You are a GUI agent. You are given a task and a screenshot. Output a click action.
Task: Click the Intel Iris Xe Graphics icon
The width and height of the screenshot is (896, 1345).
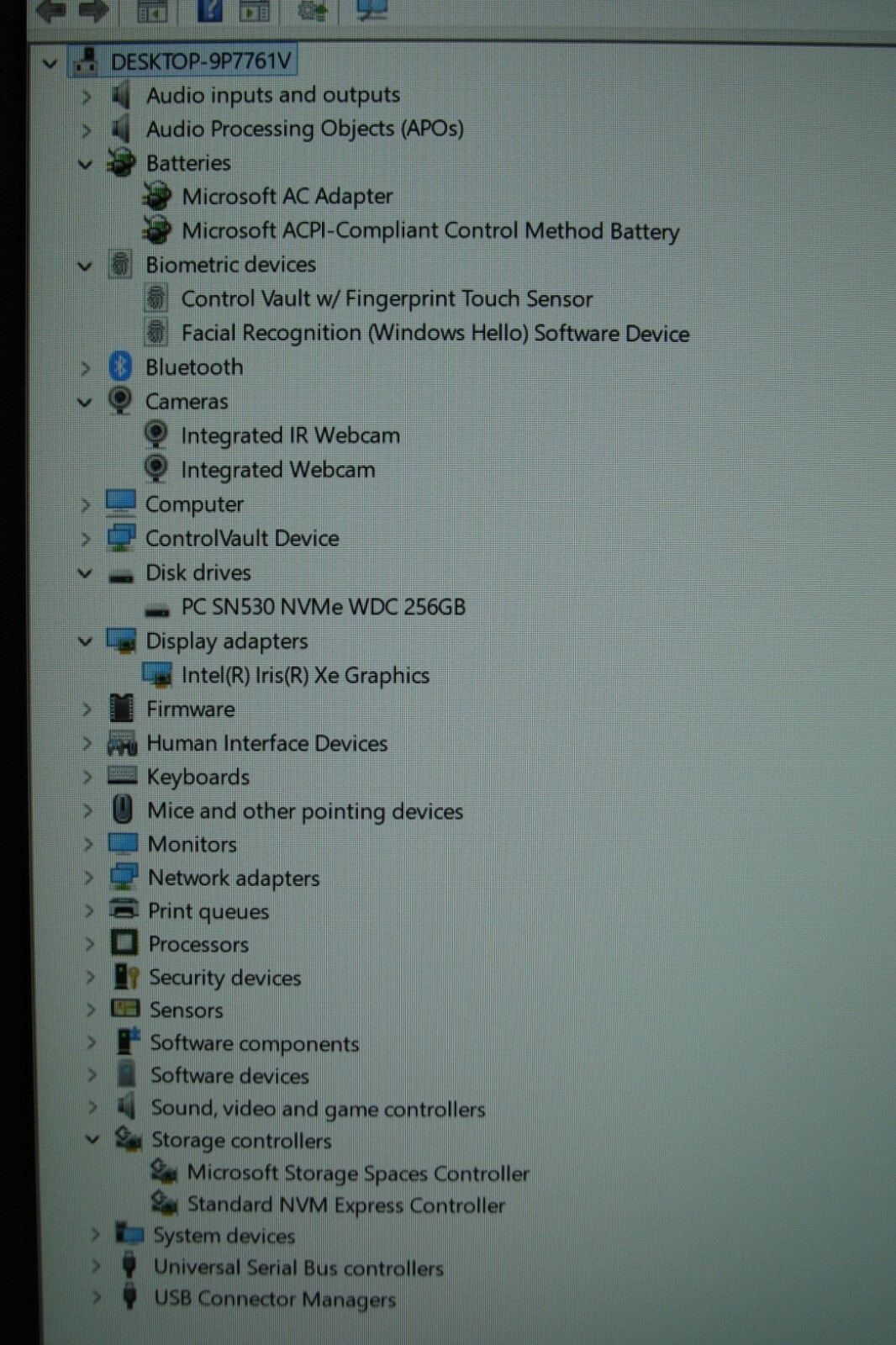click(157, 674)
